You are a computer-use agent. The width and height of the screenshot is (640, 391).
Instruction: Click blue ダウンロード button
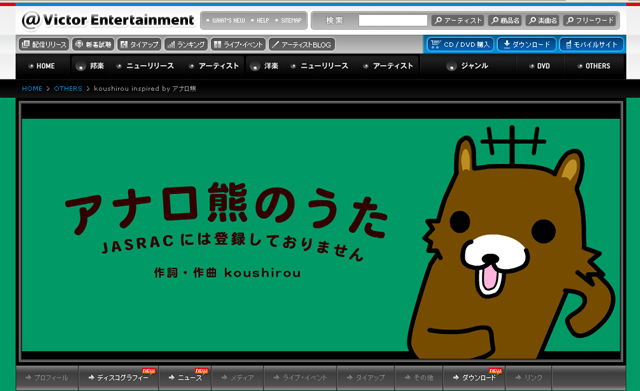(x=527, y=44)
